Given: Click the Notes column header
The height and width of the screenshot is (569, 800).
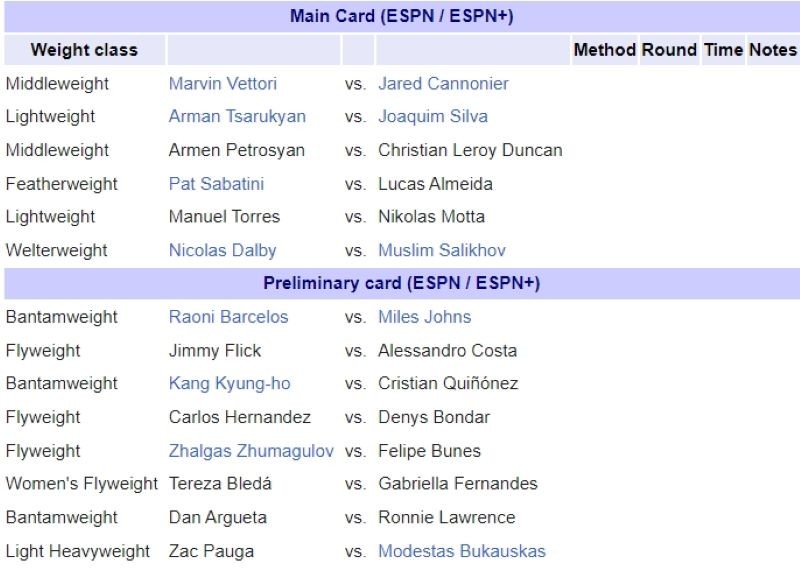Looking at the screenshot, I should click(x=772, y=50).
